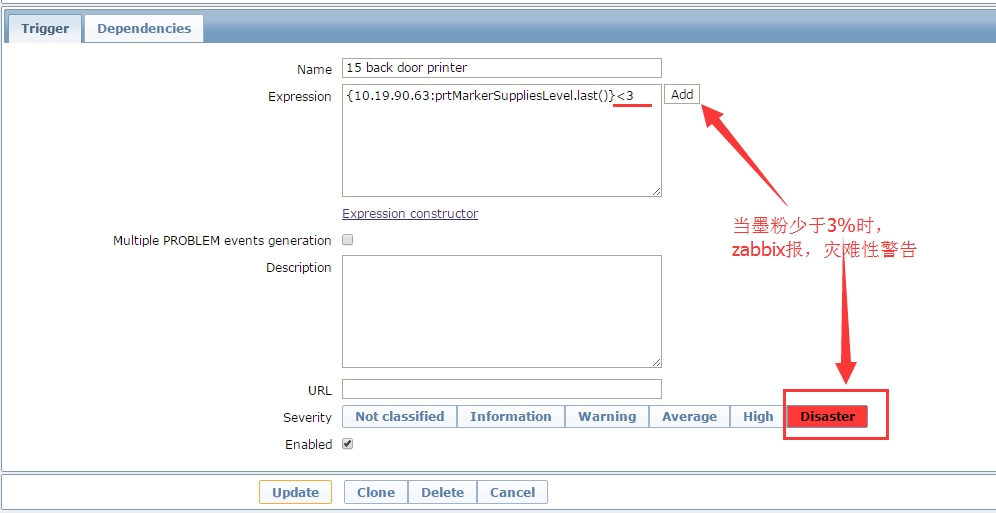Set severity to Average

(689, 416)
